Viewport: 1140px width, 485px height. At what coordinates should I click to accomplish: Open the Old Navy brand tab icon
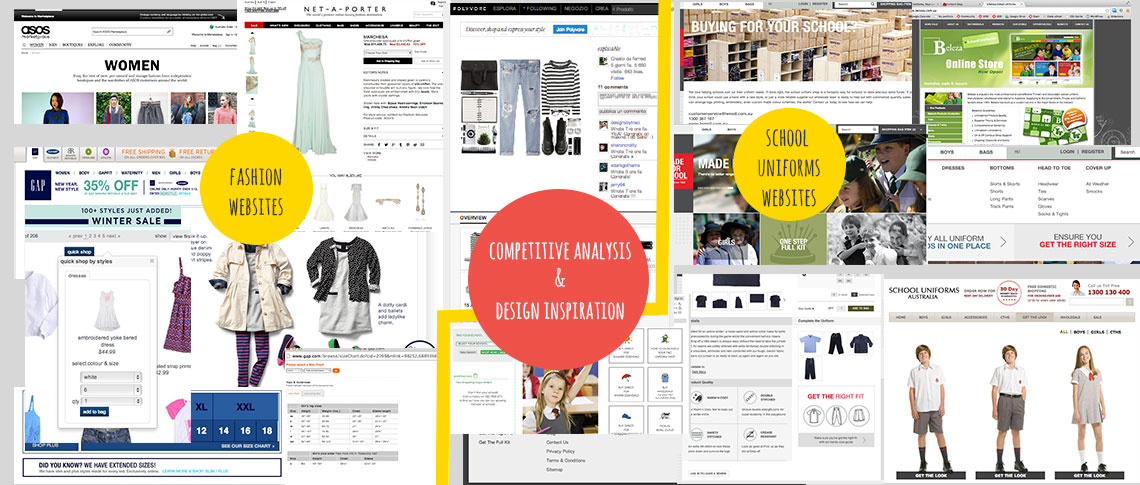point(53,154)
